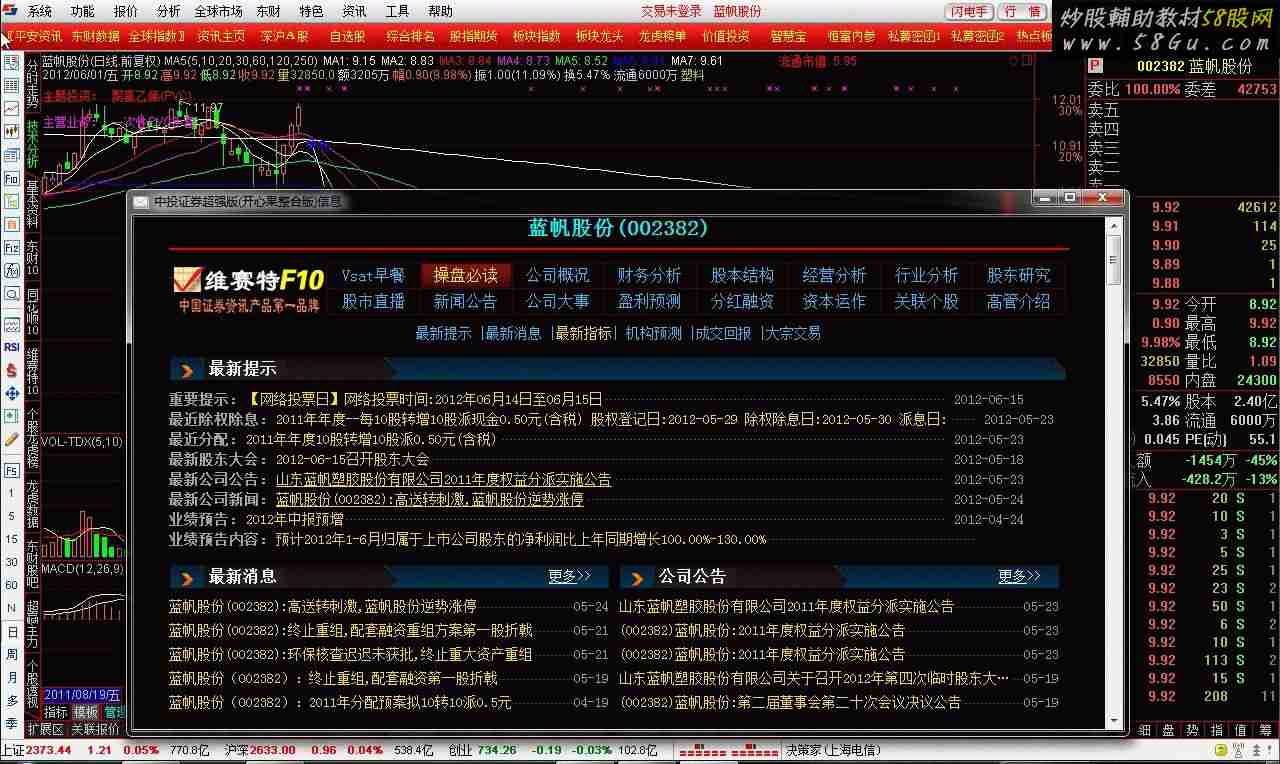Select the 周 weekly period button
Viewport: 1280px width, 764px height.
click(11, 654)
